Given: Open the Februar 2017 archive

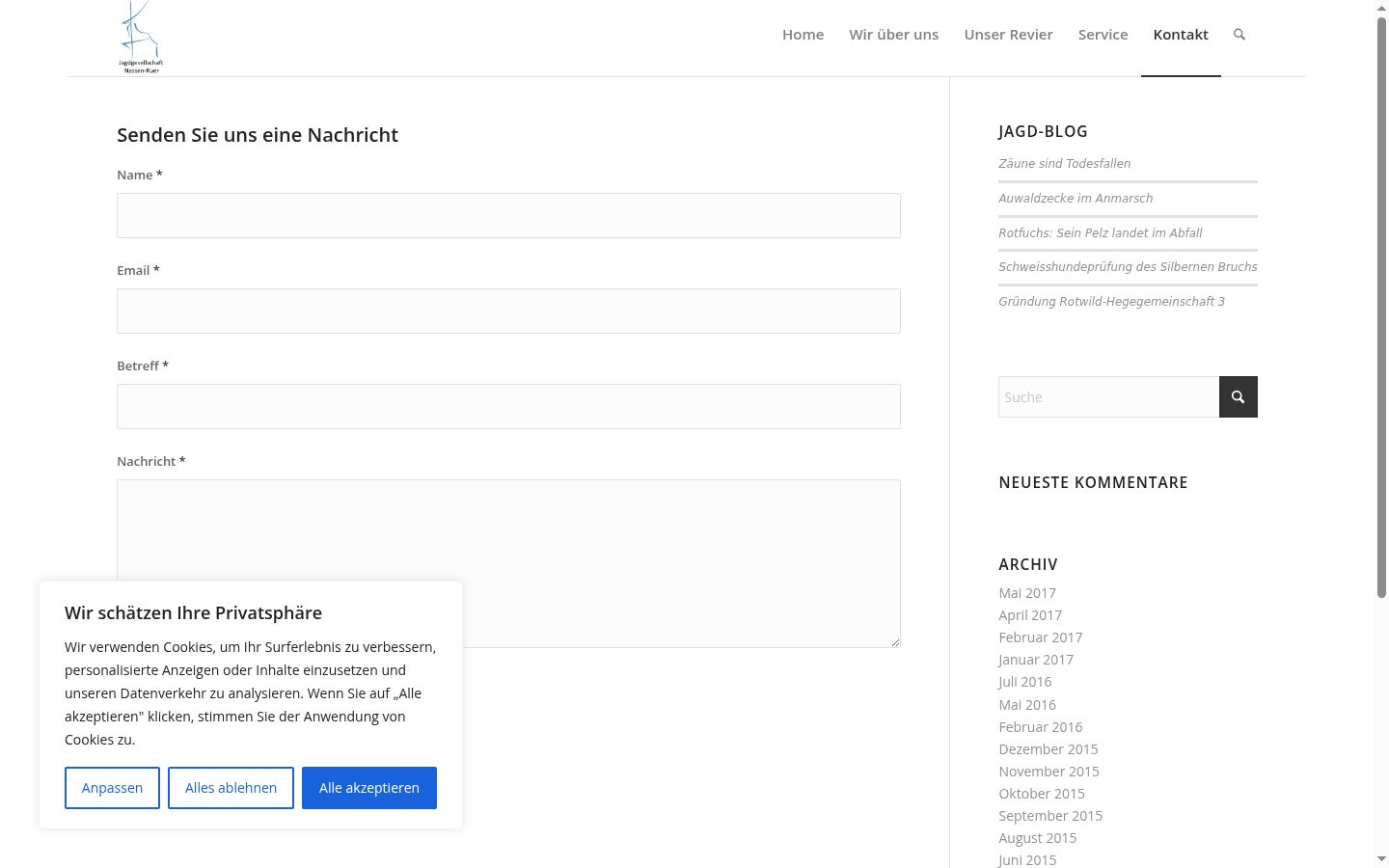Looking at the screenshot, I should [1041, 637].
